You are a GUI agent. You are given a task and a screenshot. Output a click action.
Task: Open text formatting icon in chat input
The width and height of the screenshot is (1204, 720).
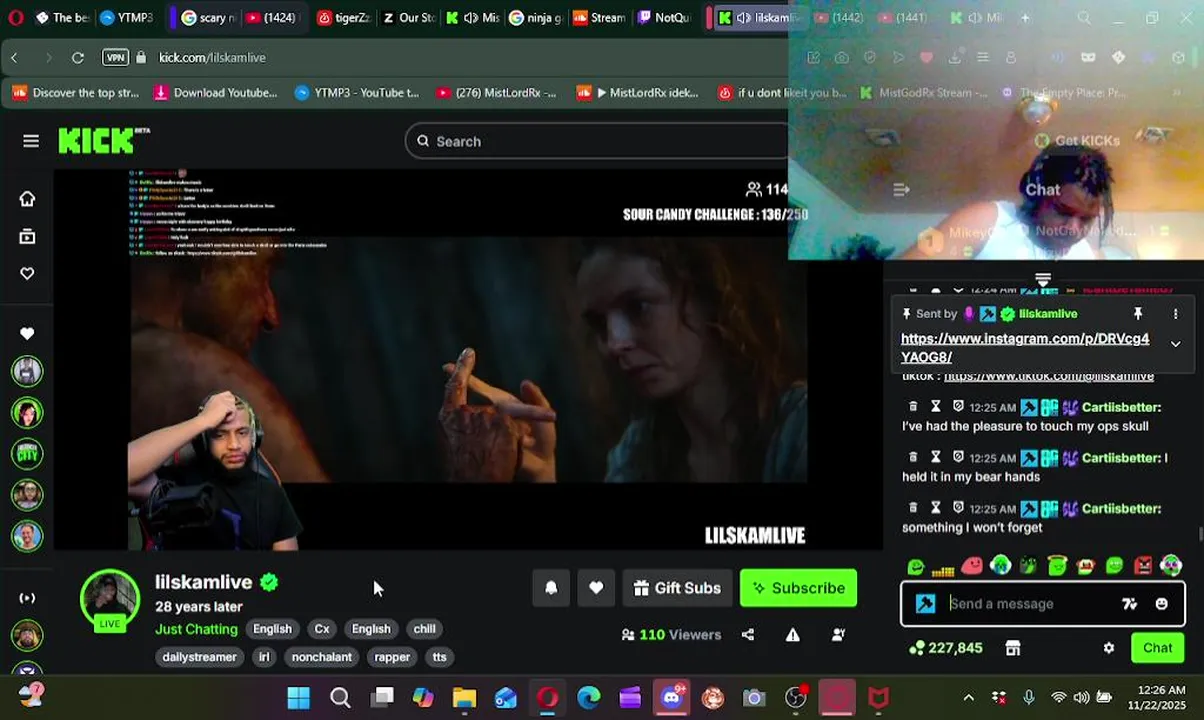1130,604
